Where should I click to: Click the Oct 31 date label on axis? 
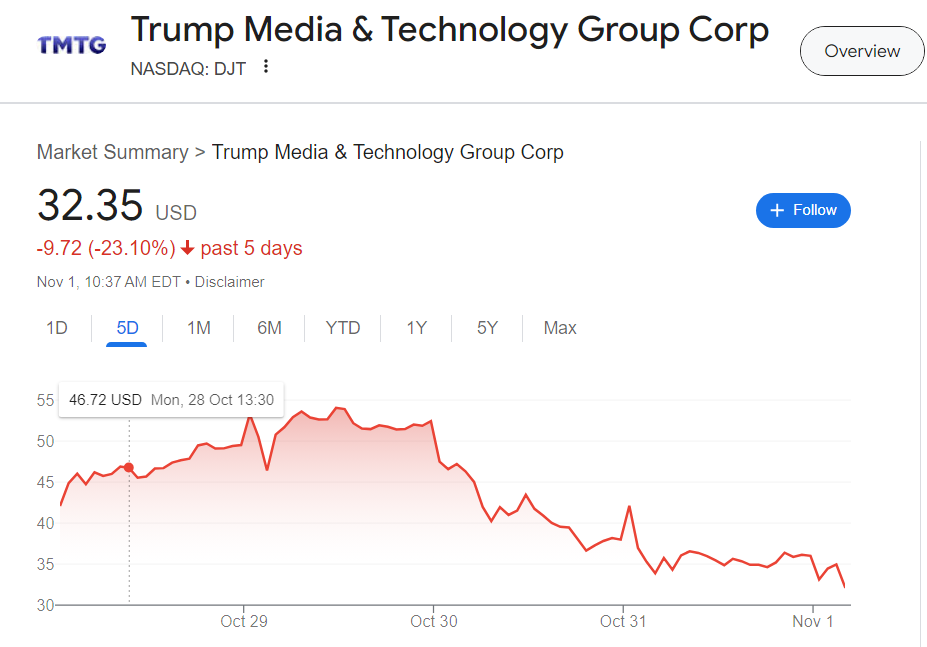click(x=623, y=621)
